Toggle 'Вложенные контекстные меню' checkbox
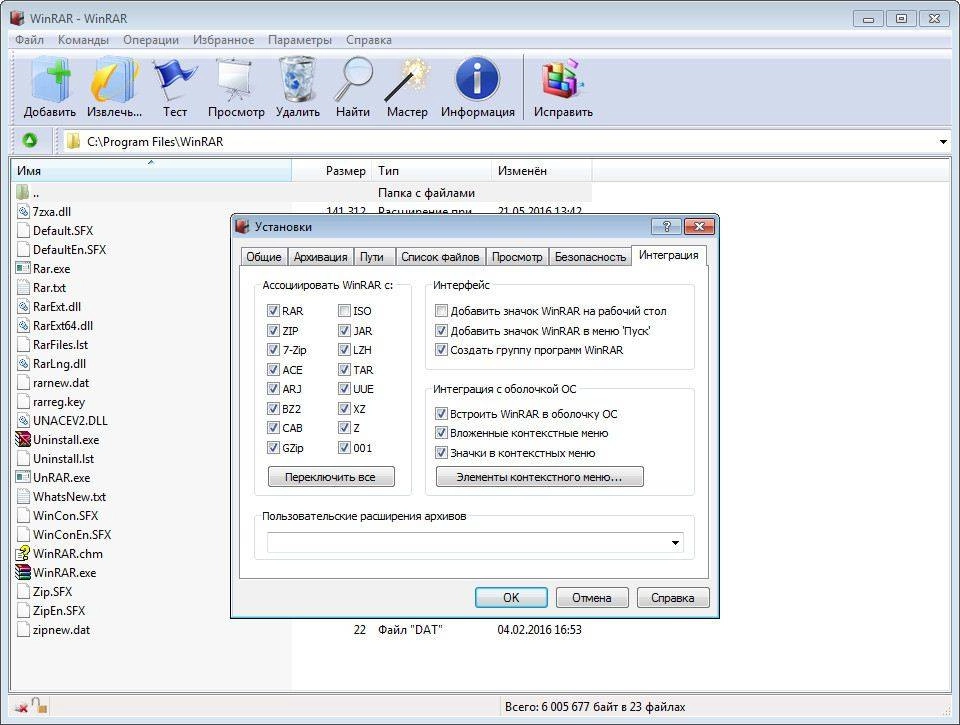 [x=441, y=434]
